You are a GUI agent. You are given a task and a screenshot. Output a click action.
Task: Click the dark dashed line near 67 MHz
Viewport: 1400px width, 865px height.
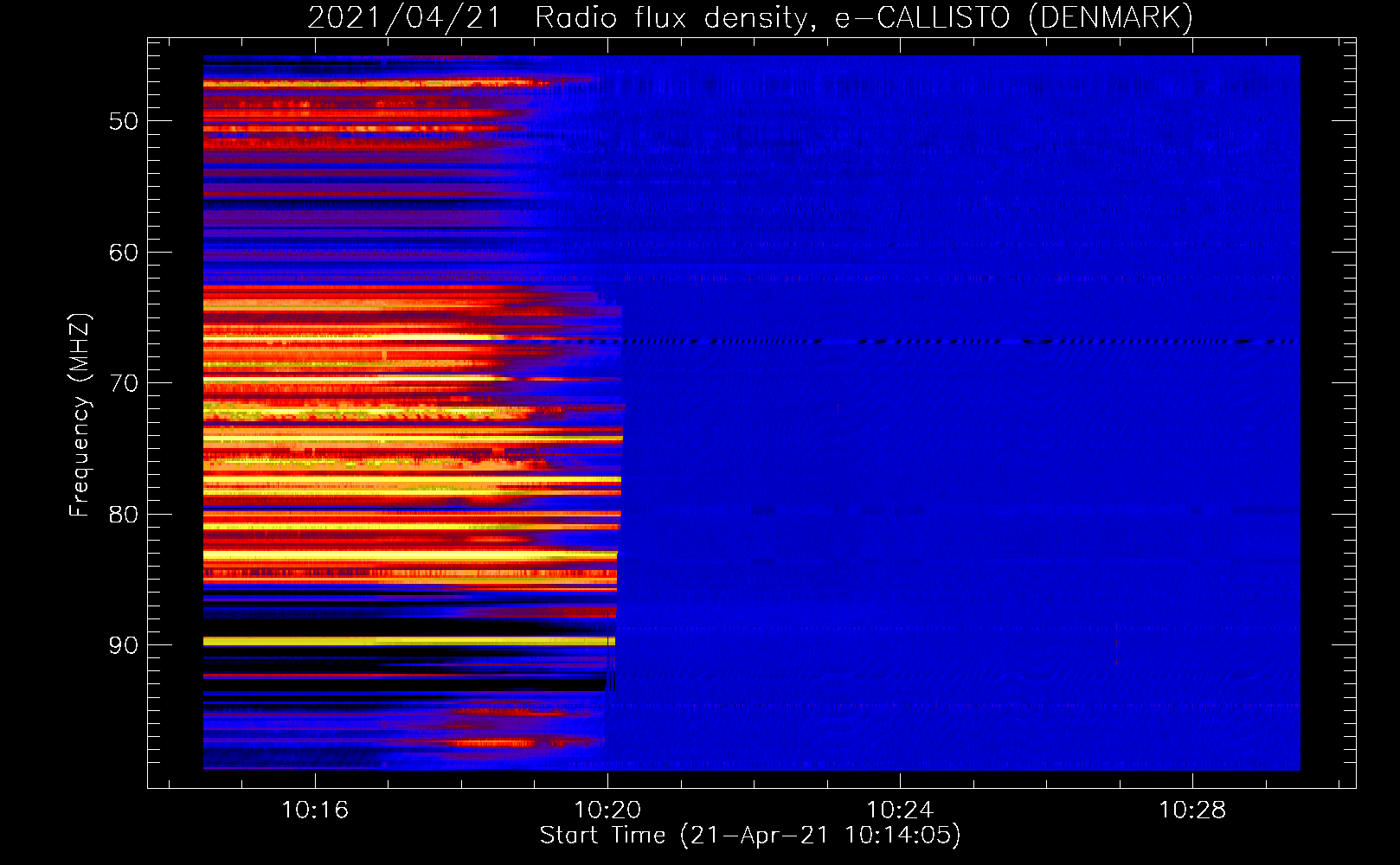pyautogui.click(x=960, y=342)
